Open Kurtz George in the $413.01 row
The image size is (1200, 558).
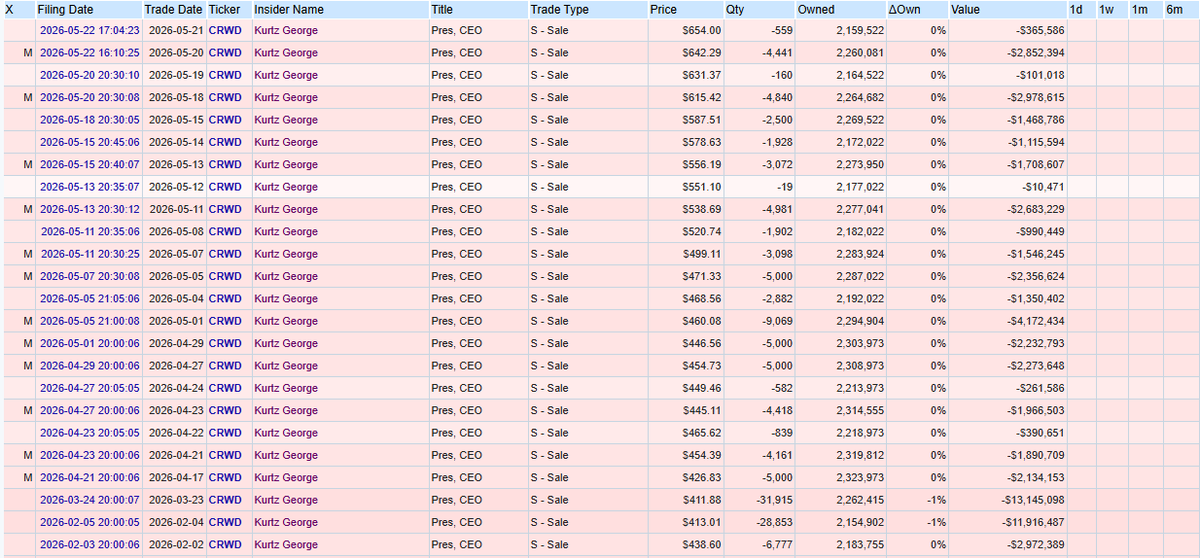click(286, 523)
